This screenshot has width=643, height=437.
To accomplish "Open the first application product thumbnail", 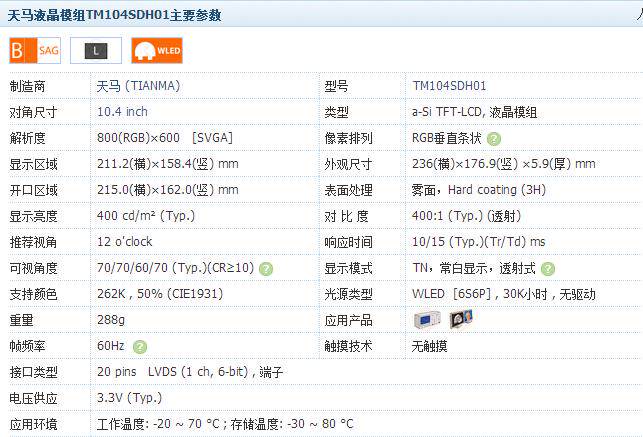I will [427, 319].
